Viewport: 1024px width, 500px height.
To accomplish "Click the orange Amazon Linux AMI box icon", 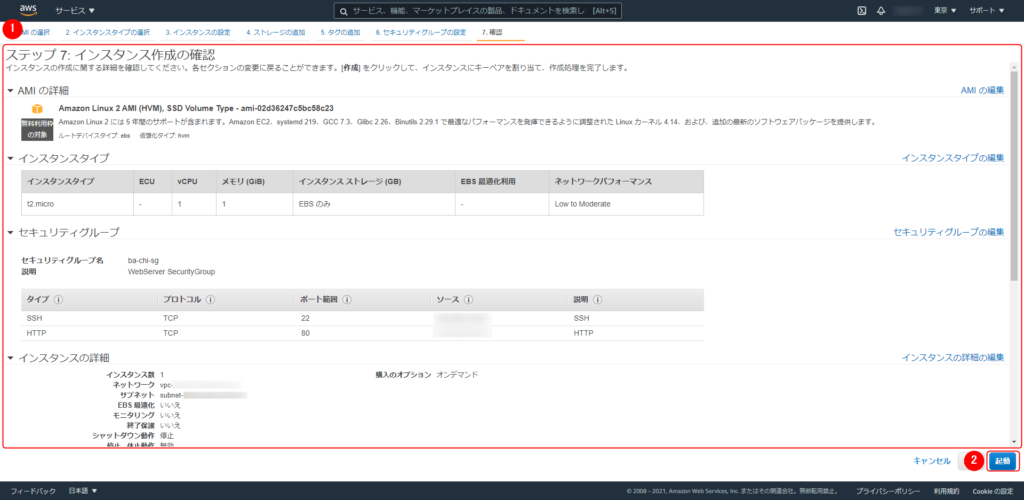I will (37, 108).
